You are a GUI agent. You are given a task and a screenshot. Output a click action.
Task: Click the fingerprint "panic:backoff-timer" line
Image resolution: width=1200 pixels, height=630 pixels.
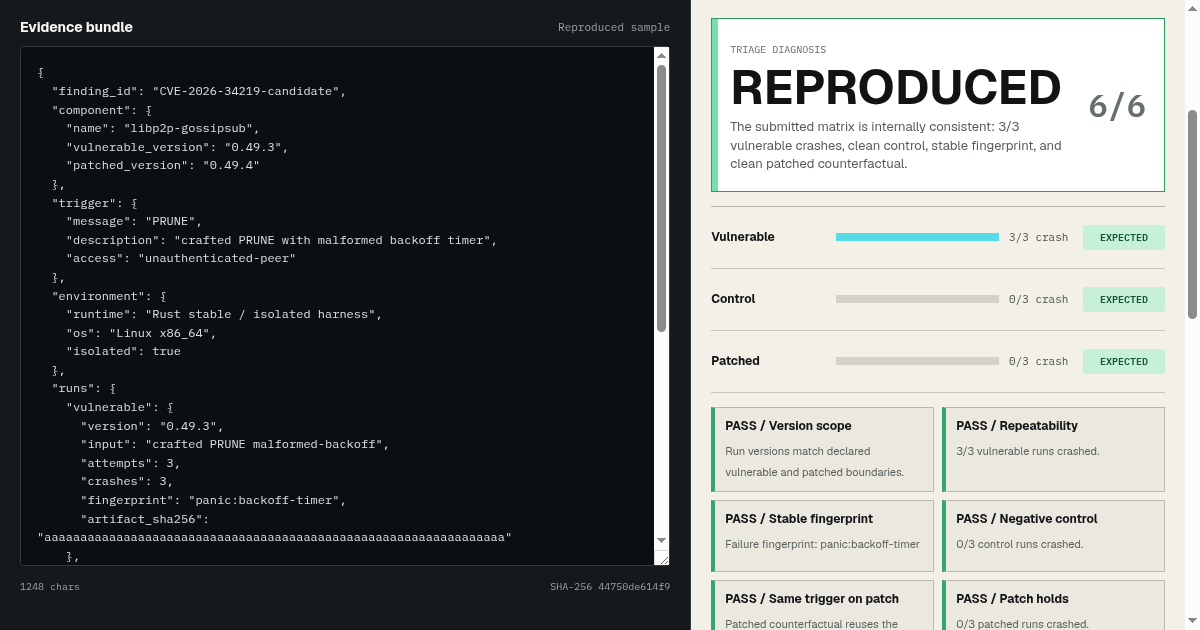click(x=213, y=500)
